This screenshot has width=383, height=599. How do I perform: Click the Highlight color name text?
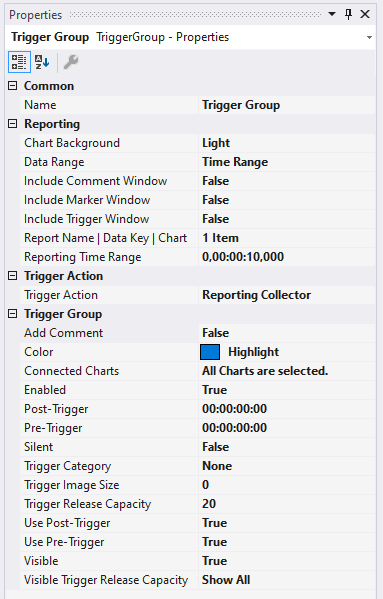254,352
